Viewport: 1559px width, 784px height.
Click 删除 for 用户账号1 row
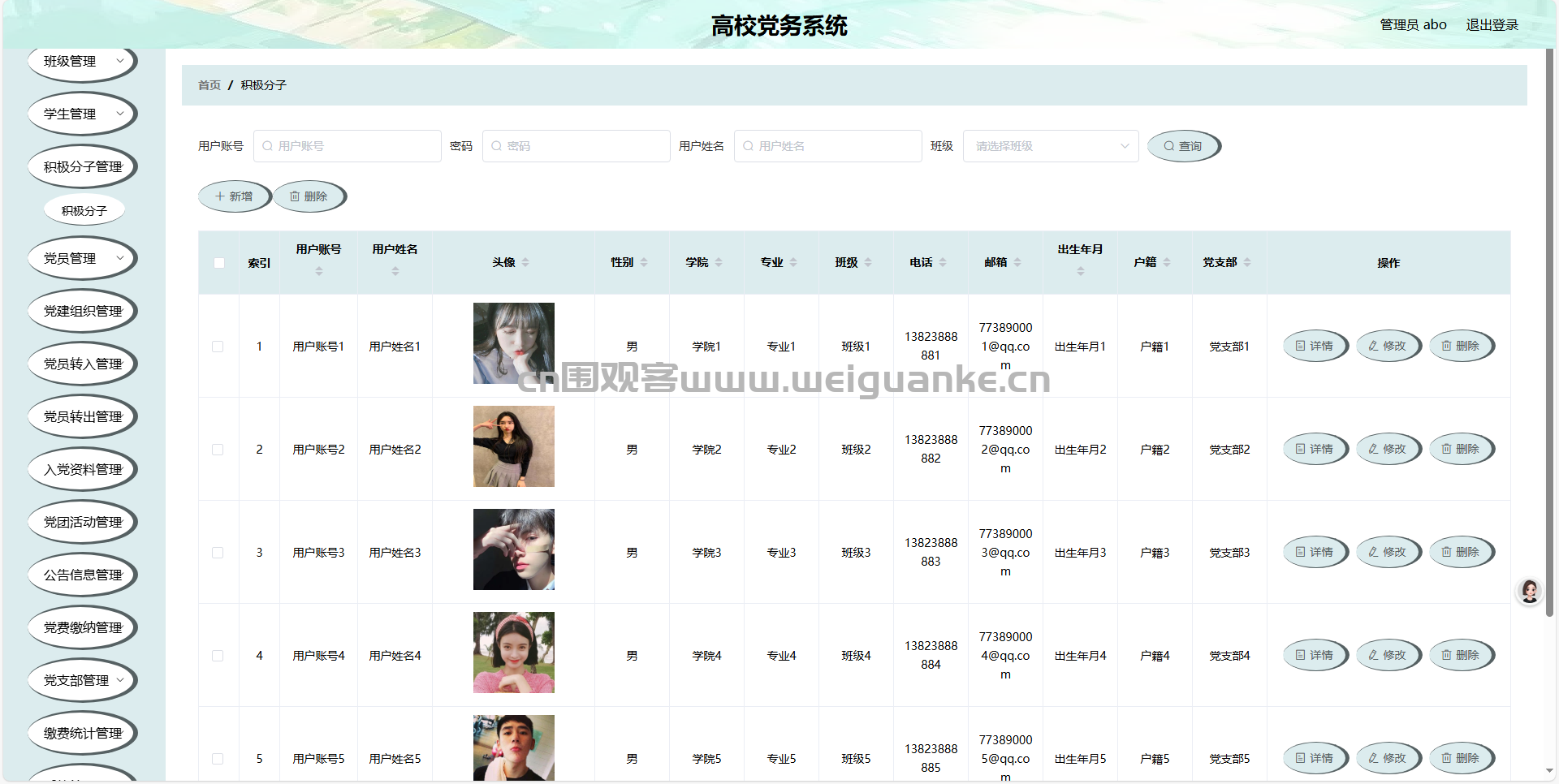coord(1462,346)
